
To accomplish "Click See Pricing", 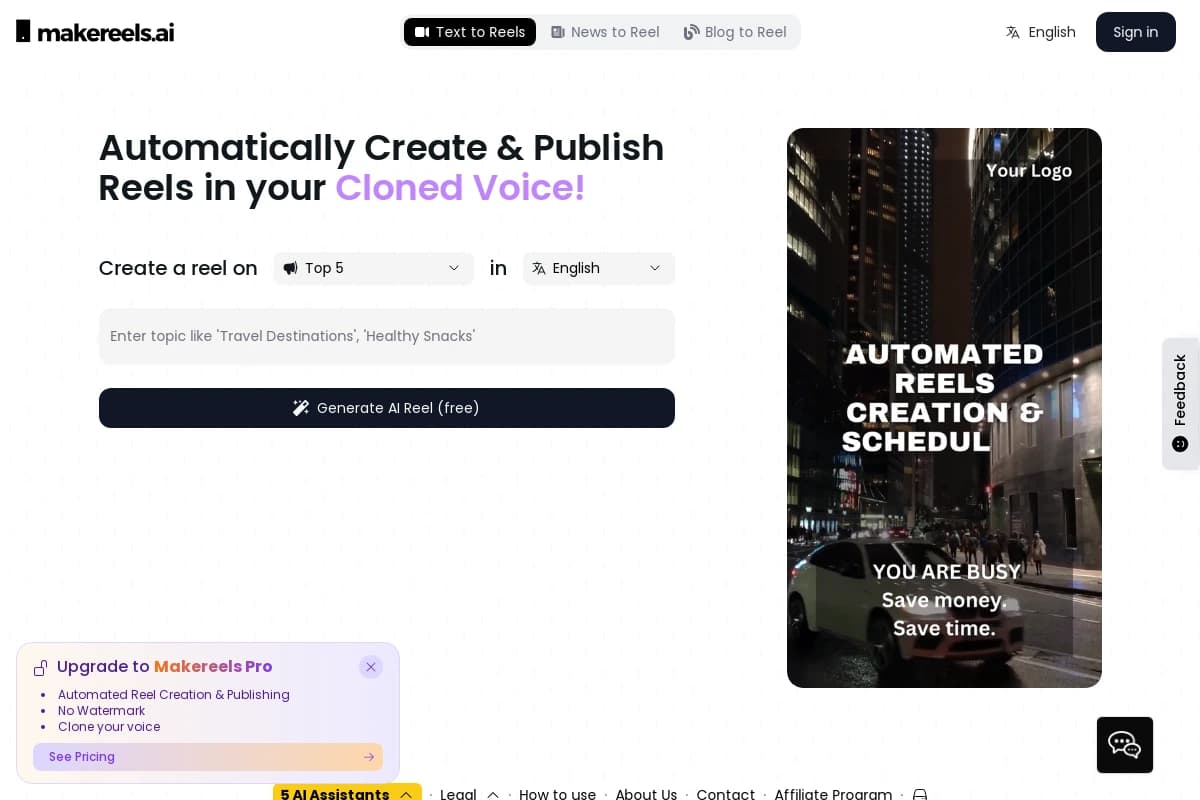I will point(208,757).
